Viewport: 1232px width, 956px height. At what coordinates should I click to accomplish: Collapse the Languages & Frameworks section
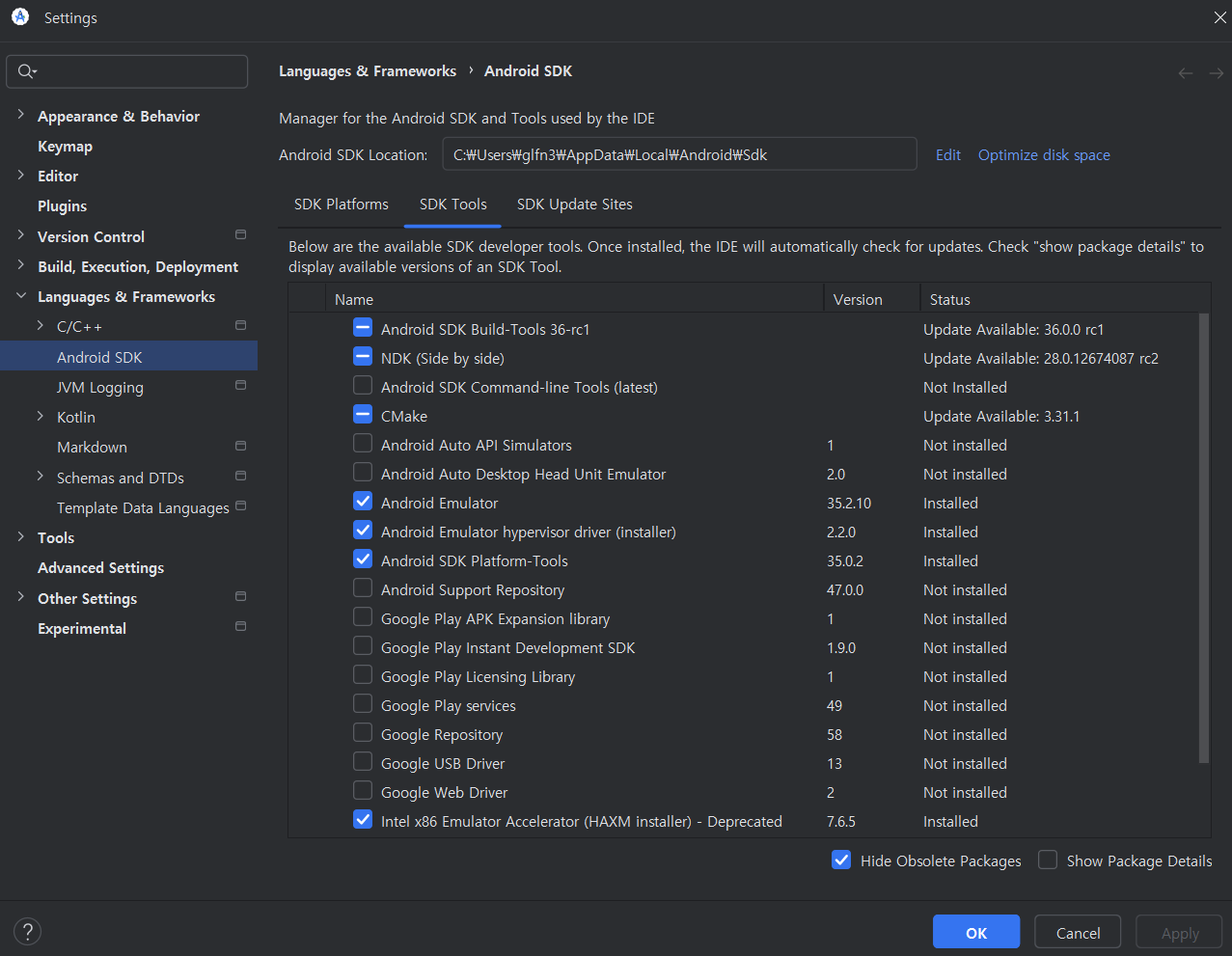coord(21,296)
